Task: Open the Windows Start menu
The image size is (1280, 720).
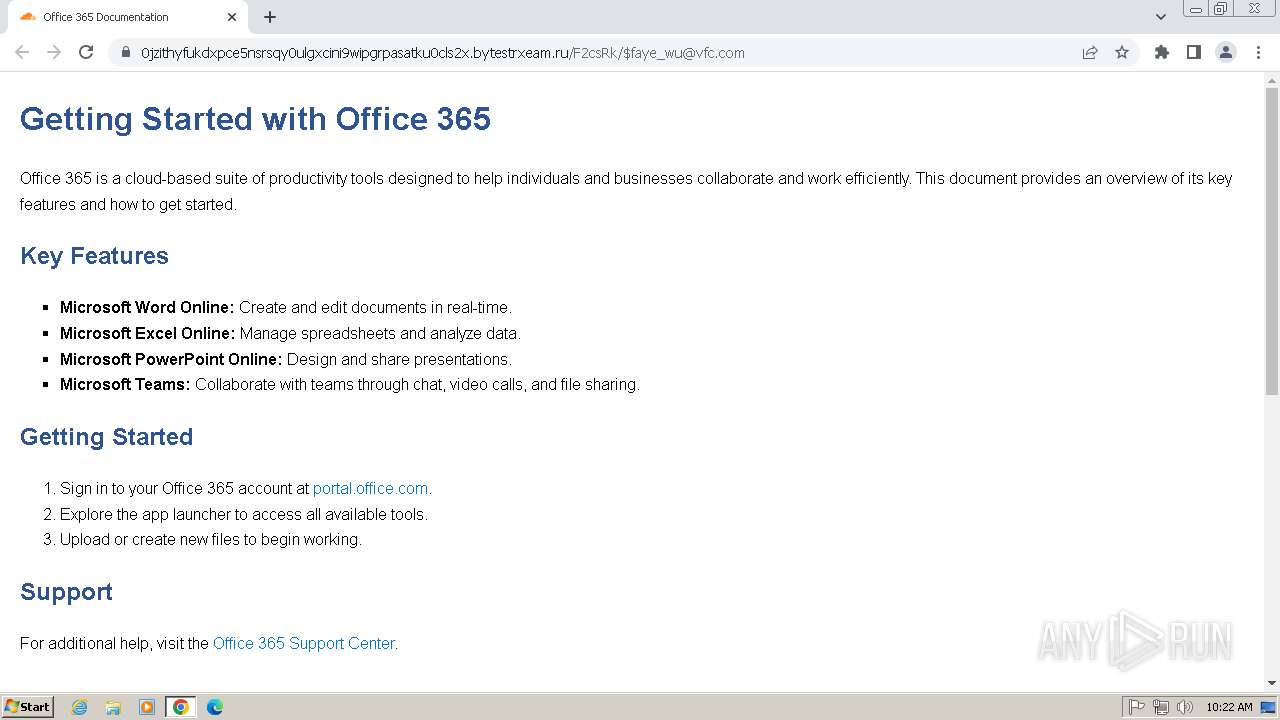Action: tap(28, 706)
